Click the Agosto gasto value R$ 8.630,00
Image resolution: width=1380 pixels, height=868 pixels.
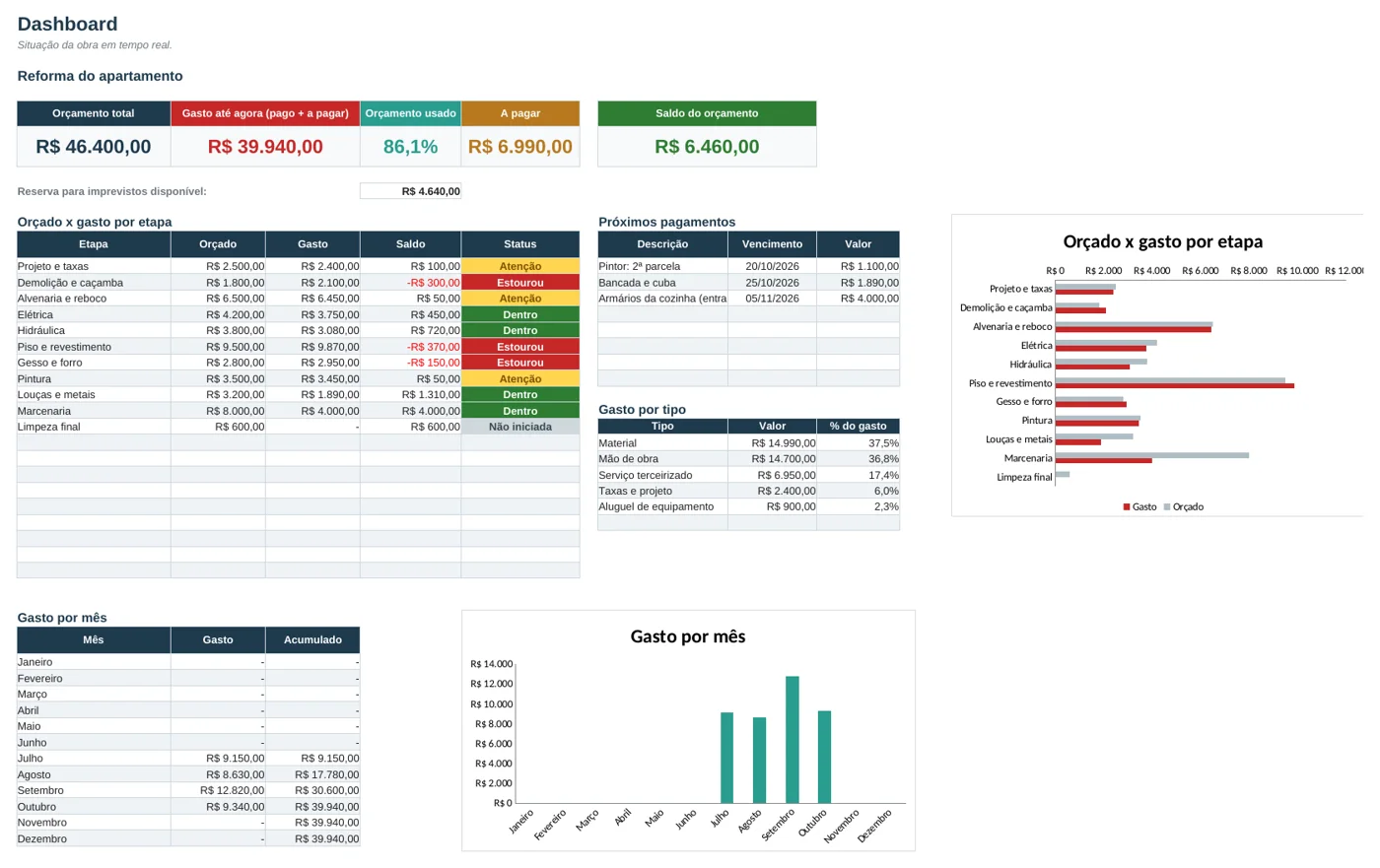tap(218, 774)
